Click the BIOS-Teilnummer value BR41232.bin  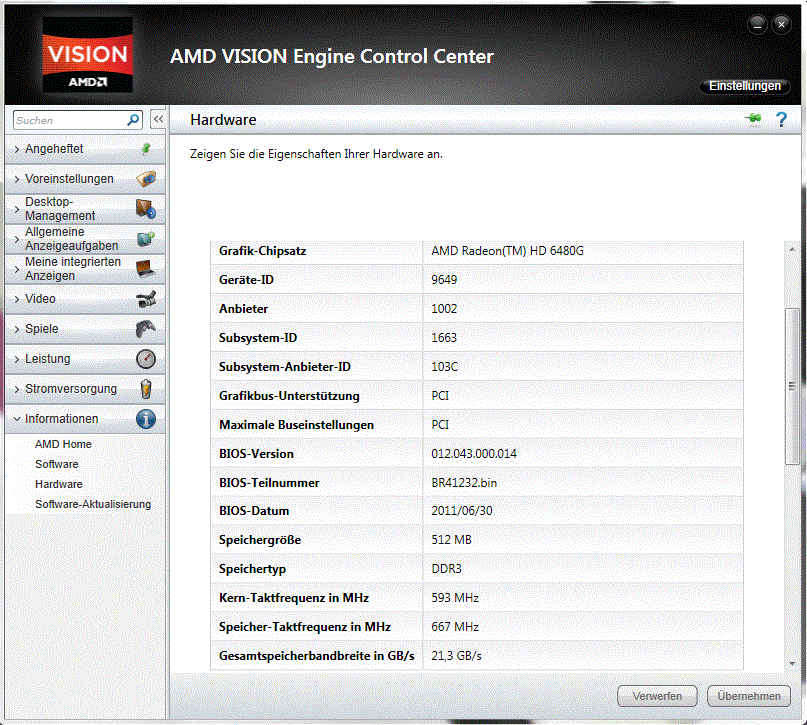[x=464, y=483]
